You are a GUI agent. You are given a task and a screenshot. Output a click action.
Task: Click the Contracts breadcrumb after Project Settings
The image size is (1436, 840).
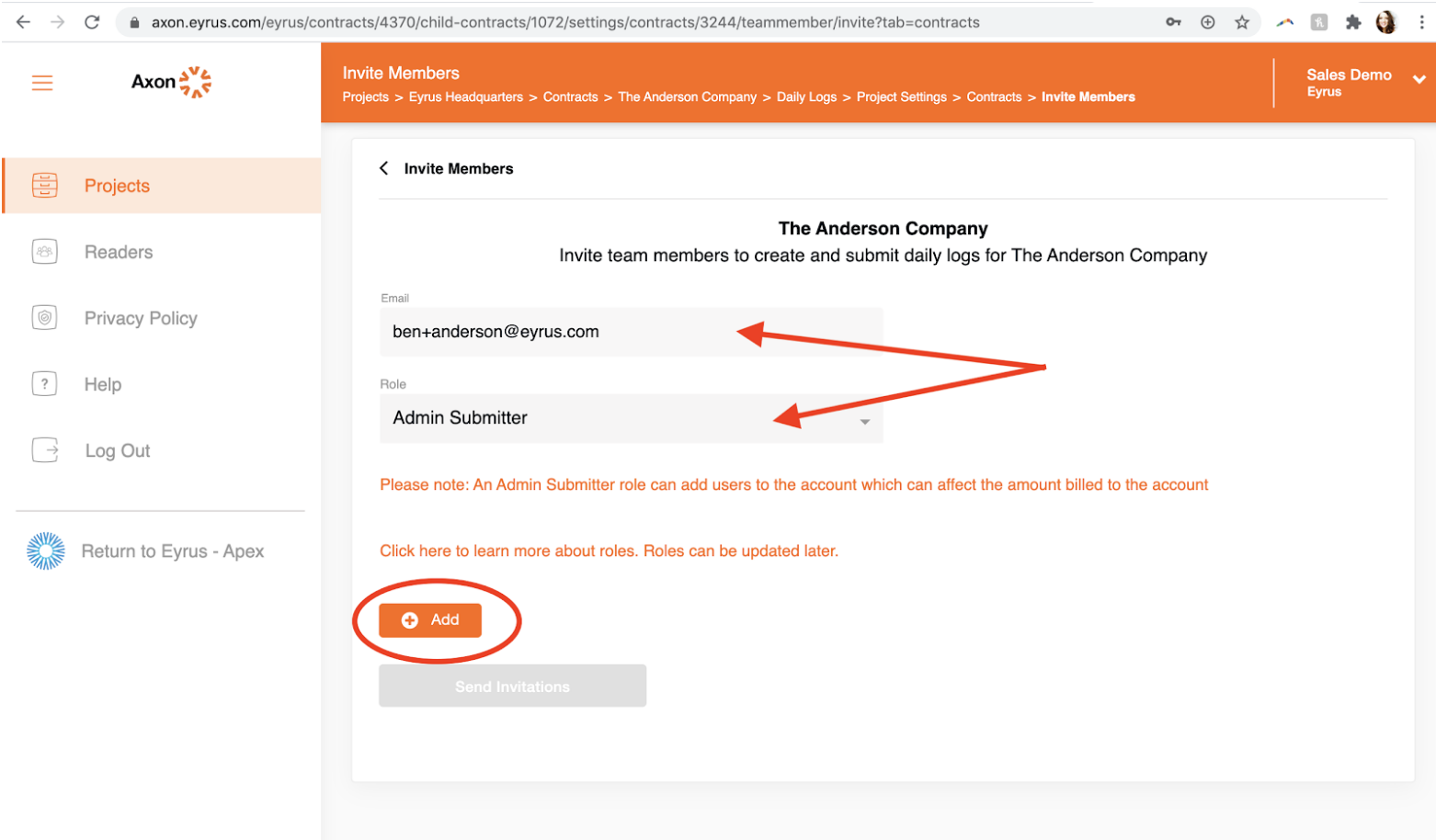[x=994, y=97]
